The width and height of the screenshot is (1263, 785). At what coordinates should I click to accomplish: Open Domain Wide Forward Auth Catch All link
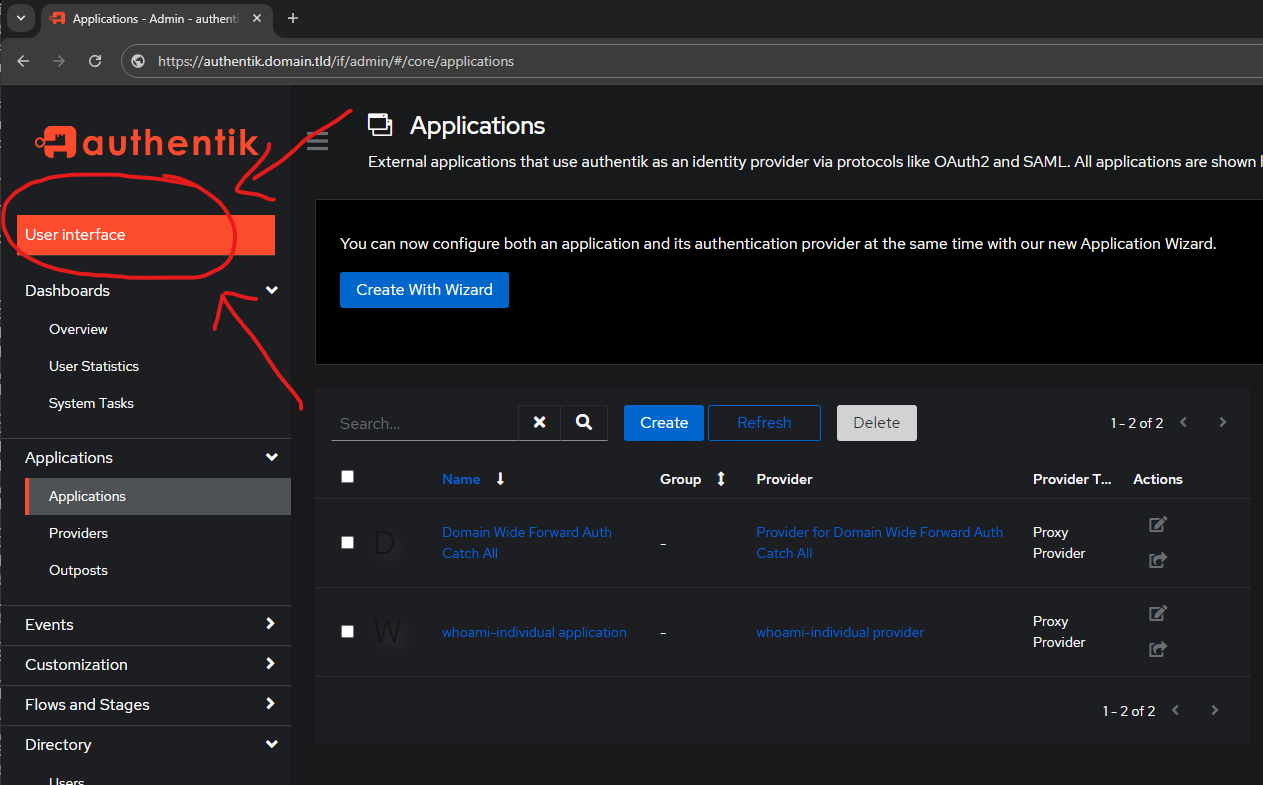(x=527, y=542)
